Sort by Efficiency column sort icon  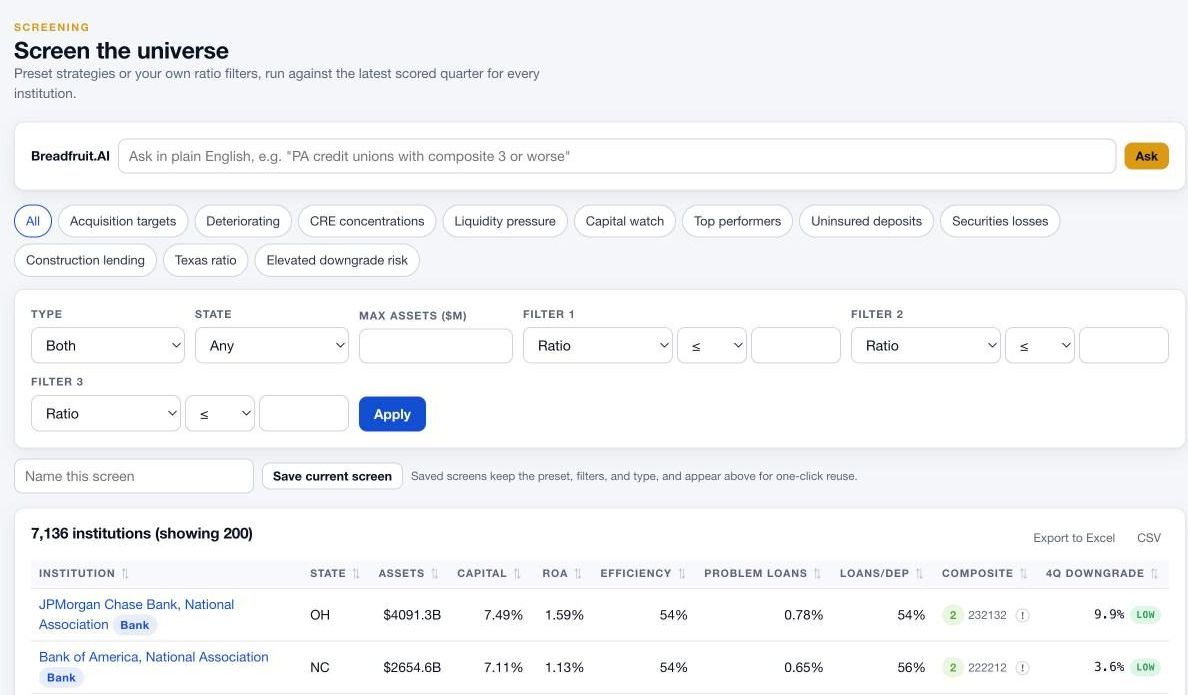tap(681, 574)
